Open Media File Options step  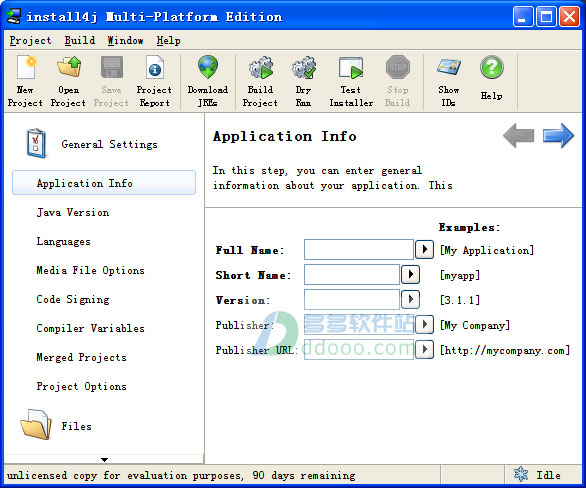[x=90, y=270]
